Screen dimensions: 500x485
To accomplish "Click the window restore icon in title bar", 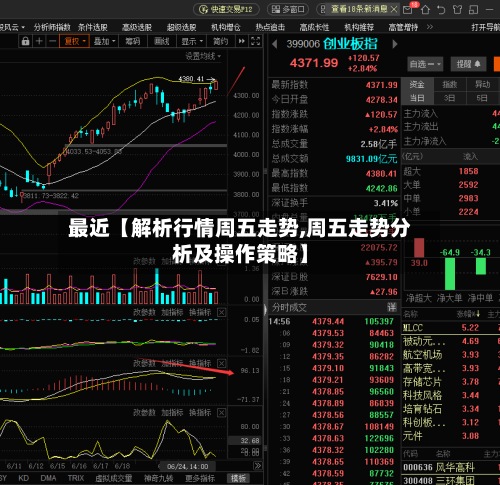I will (x=473, y=10).
